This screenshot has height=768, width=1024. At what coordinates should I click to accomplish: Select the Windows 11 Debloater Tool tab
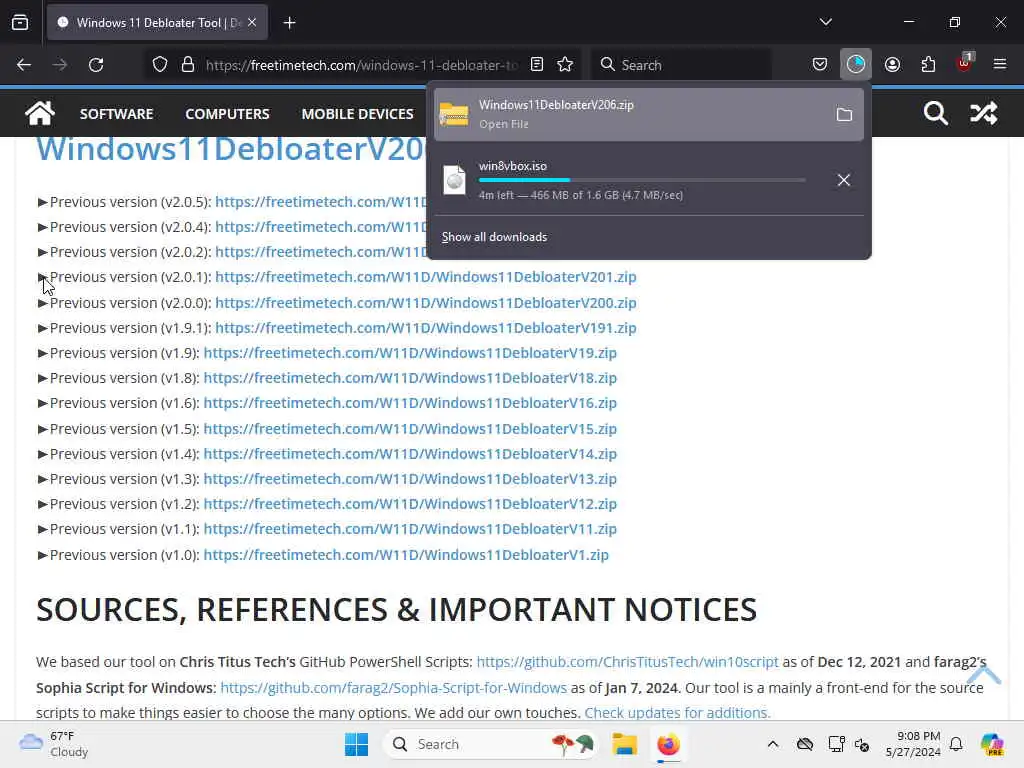coord(157,23)
